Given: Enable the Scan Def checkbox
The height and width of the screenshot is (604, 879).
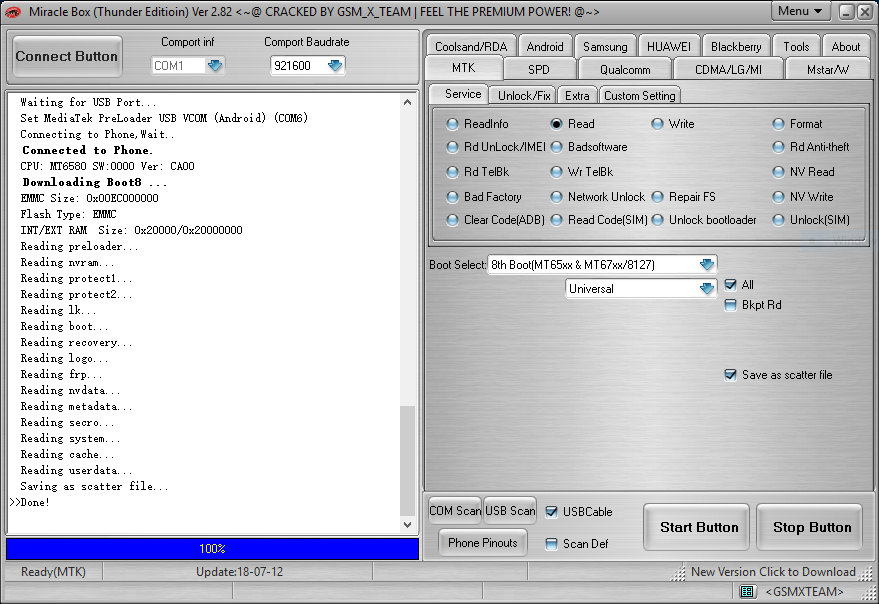Looking at the screenshot, I should 551,543.
